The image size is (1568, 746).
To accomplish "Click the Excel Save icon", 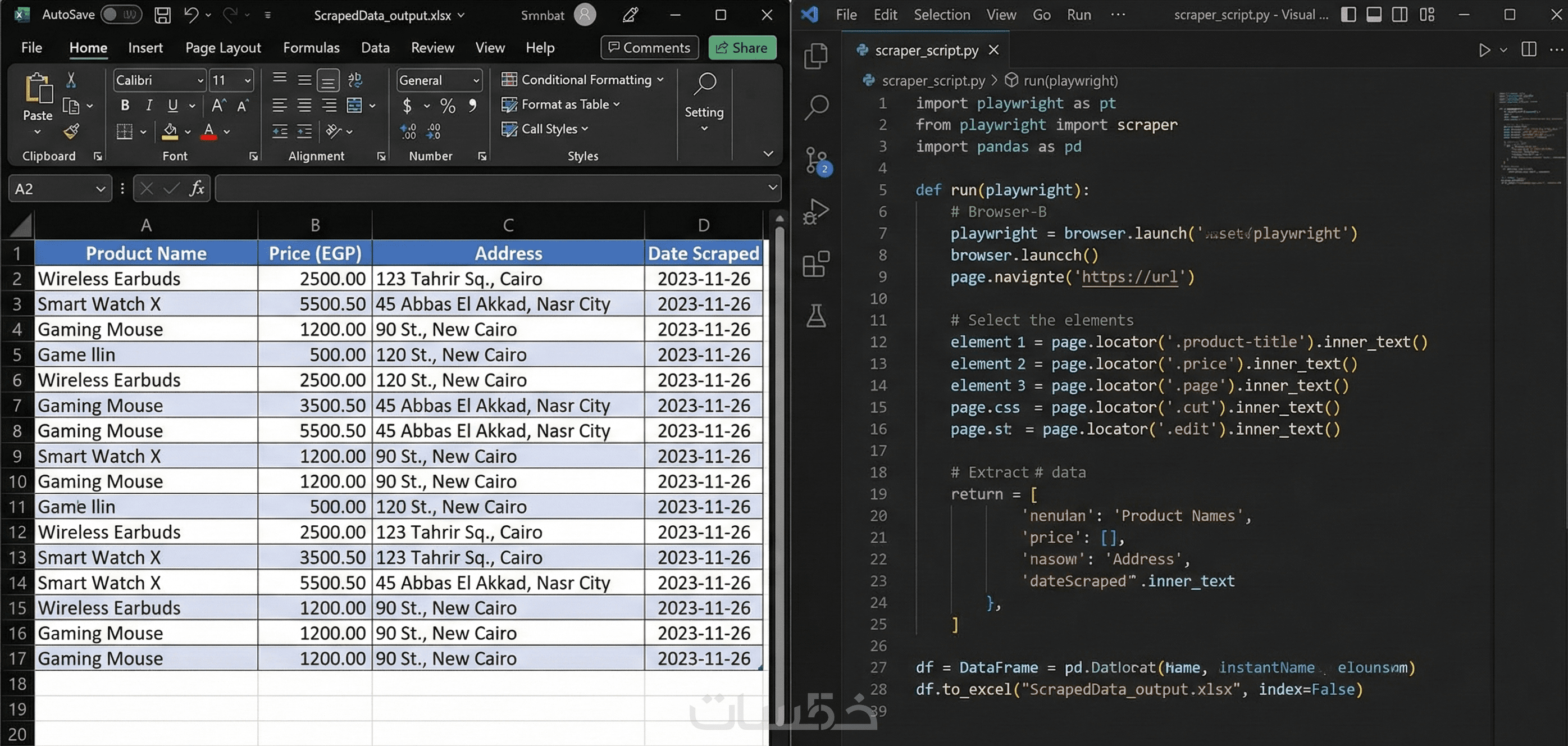I will 162,15.
